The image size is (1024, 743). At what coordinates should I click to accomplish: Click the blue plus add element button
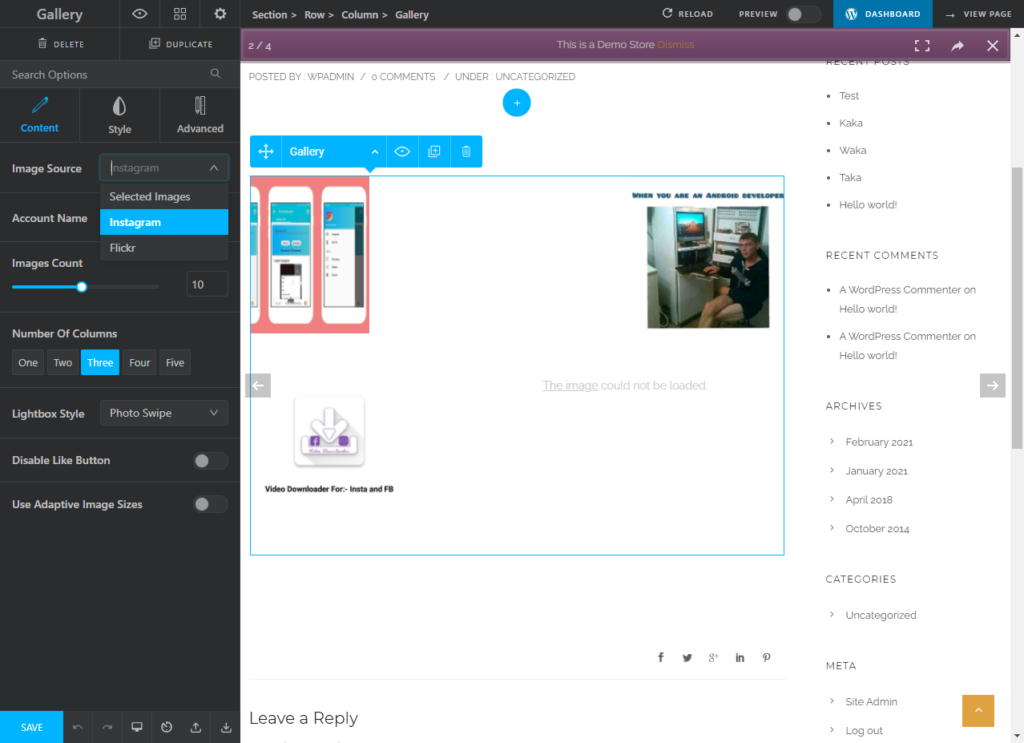coord(517,103)
